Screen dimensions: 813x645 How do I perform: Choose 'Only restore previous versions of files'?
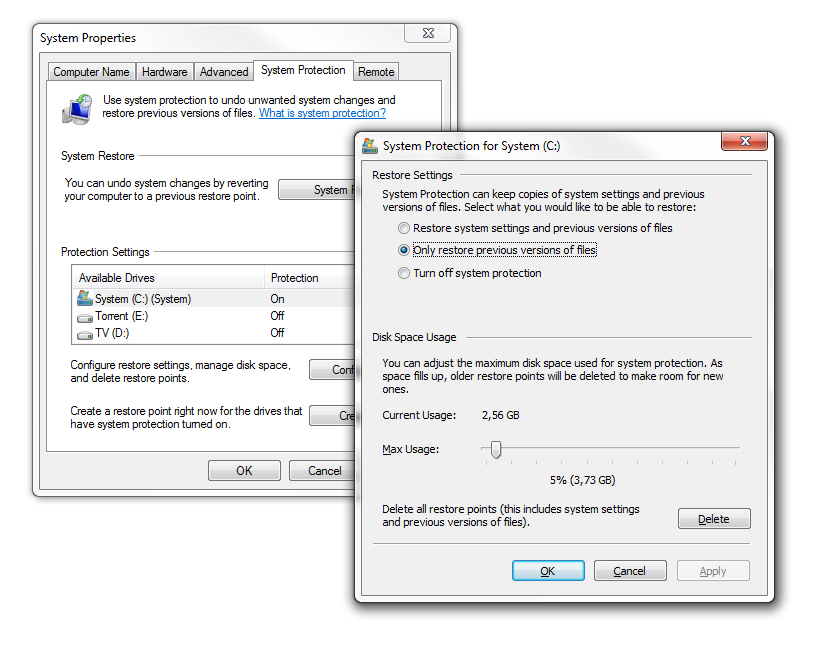coord(404,250)
